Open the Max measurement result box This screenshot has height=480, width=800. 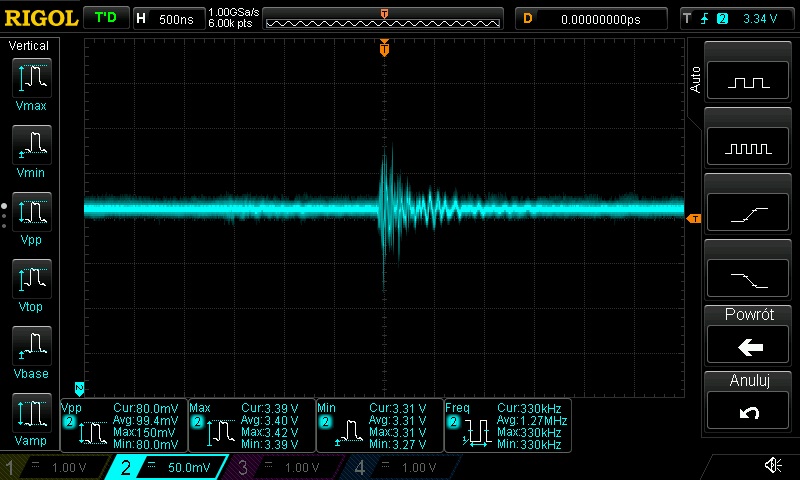pos(252,426)
